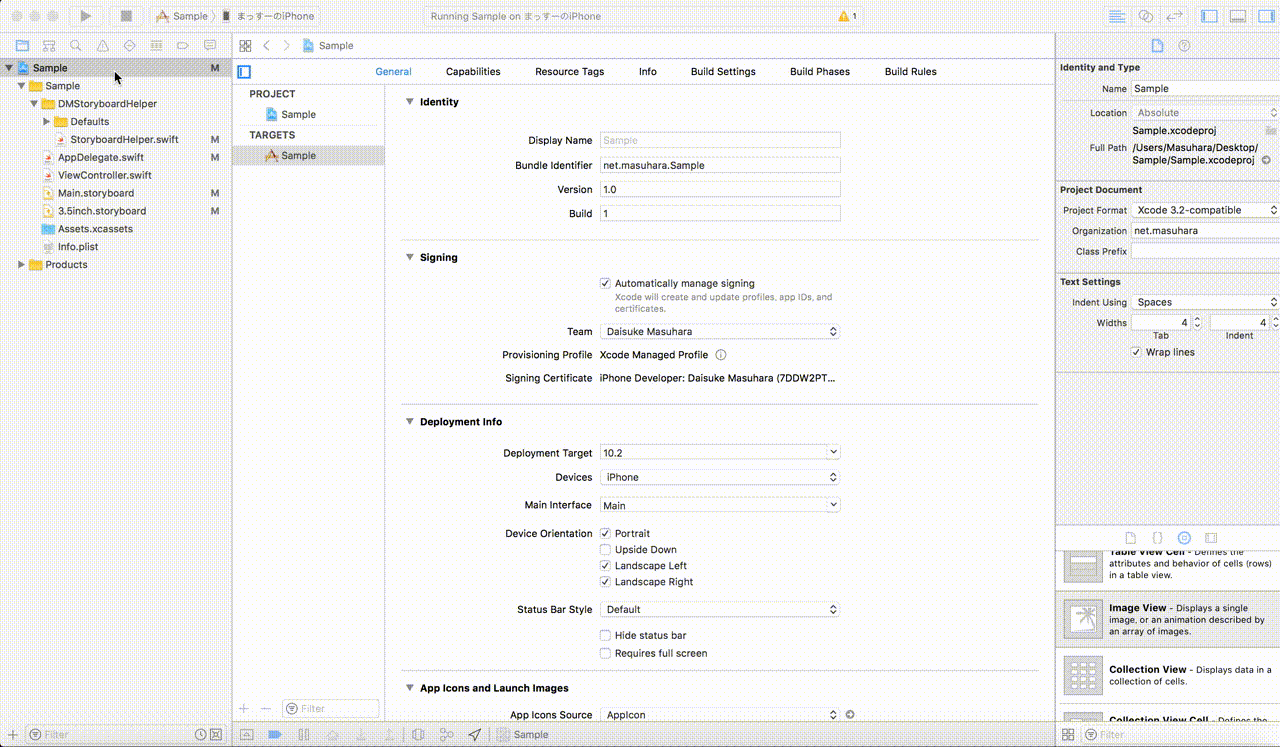The width and height of the screenshot is (1280, 747).
Task: Switch to the Build Phases tab
Action: pos(820,72)
